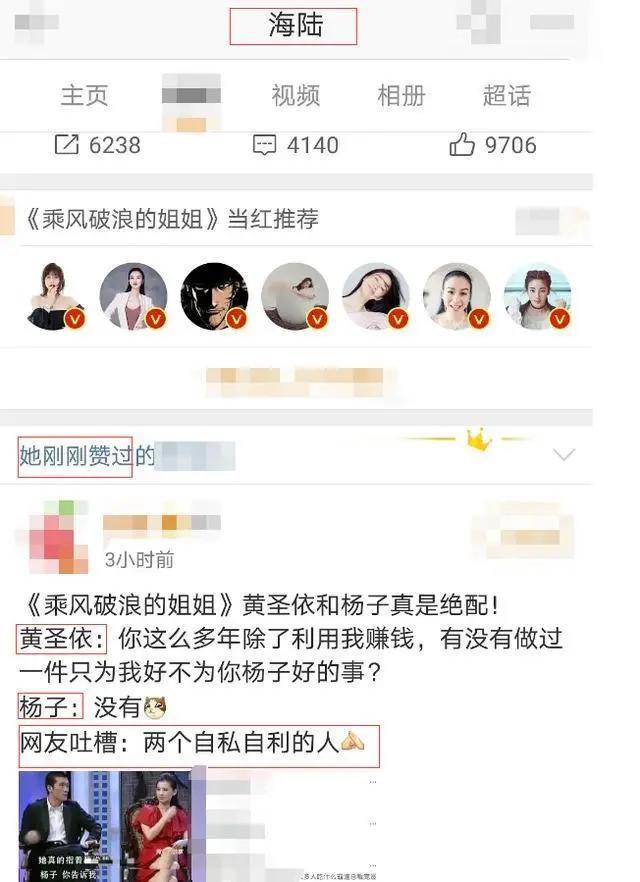Switch to the 视频 tab
The image size is (640, 882).
point(296,95)
